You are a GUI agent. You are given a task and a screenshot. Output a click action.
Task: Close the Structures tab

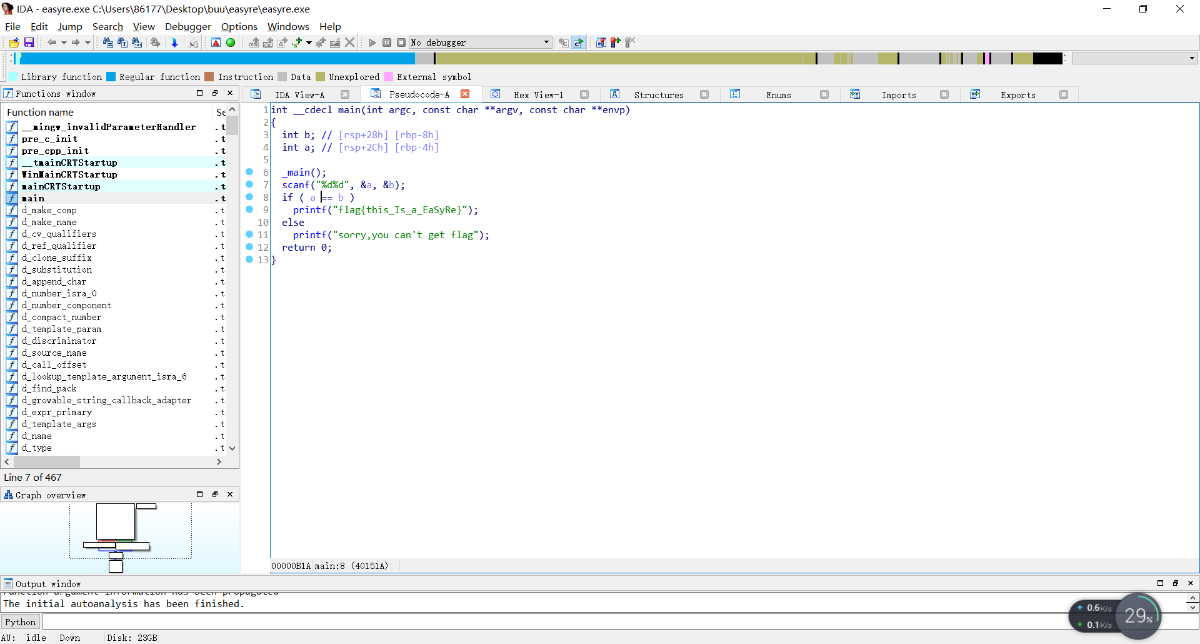coord(704,94)
